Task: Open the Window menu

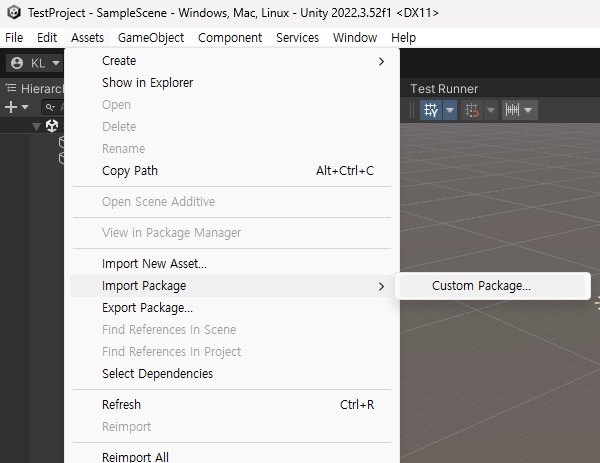Action: point(355,37)
